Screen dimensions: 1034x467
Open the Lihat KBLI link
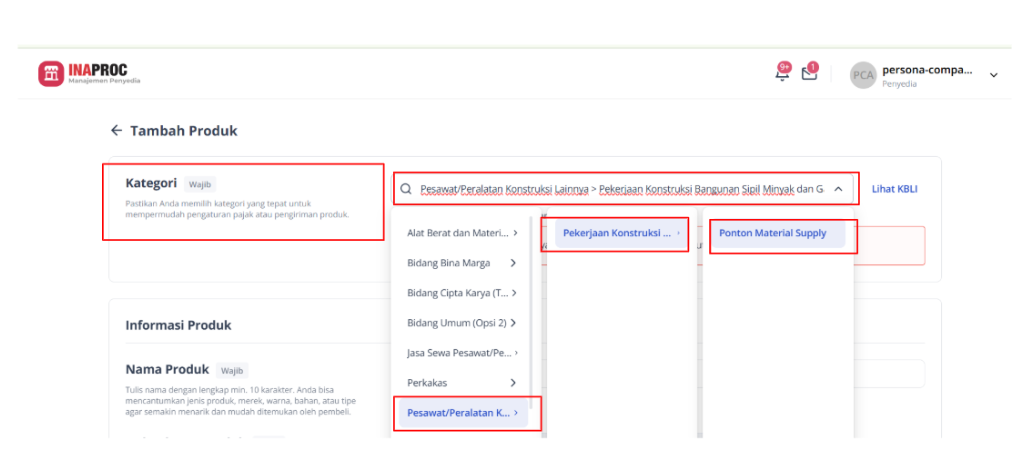pyautogui.click(x=894, y=189)
